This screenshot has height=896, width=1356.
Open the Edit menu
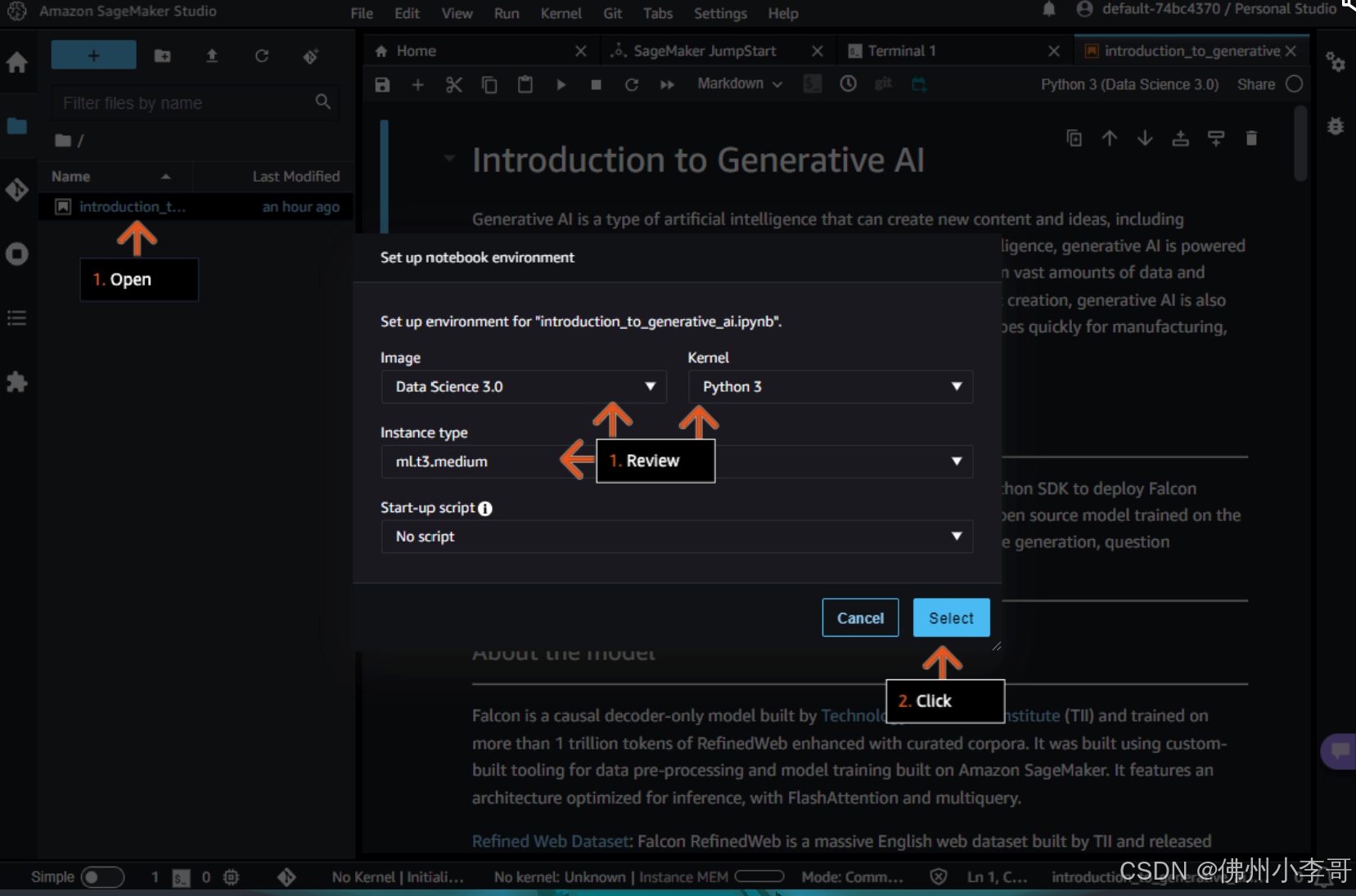(407, 13)
